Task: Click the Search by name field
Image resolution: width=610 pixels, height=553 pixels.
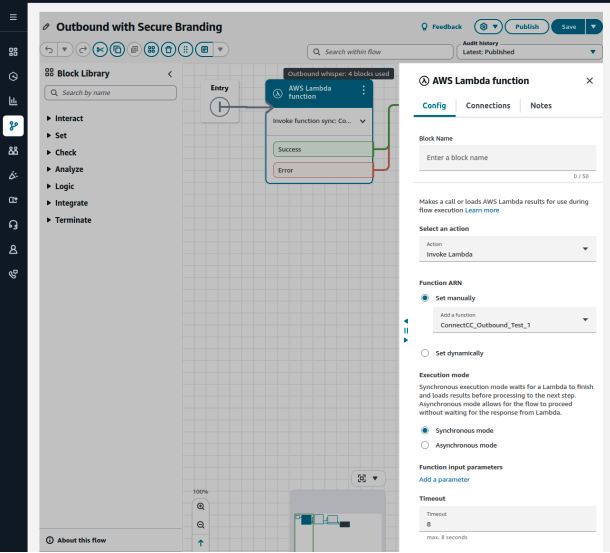Action: coord(110,93)
